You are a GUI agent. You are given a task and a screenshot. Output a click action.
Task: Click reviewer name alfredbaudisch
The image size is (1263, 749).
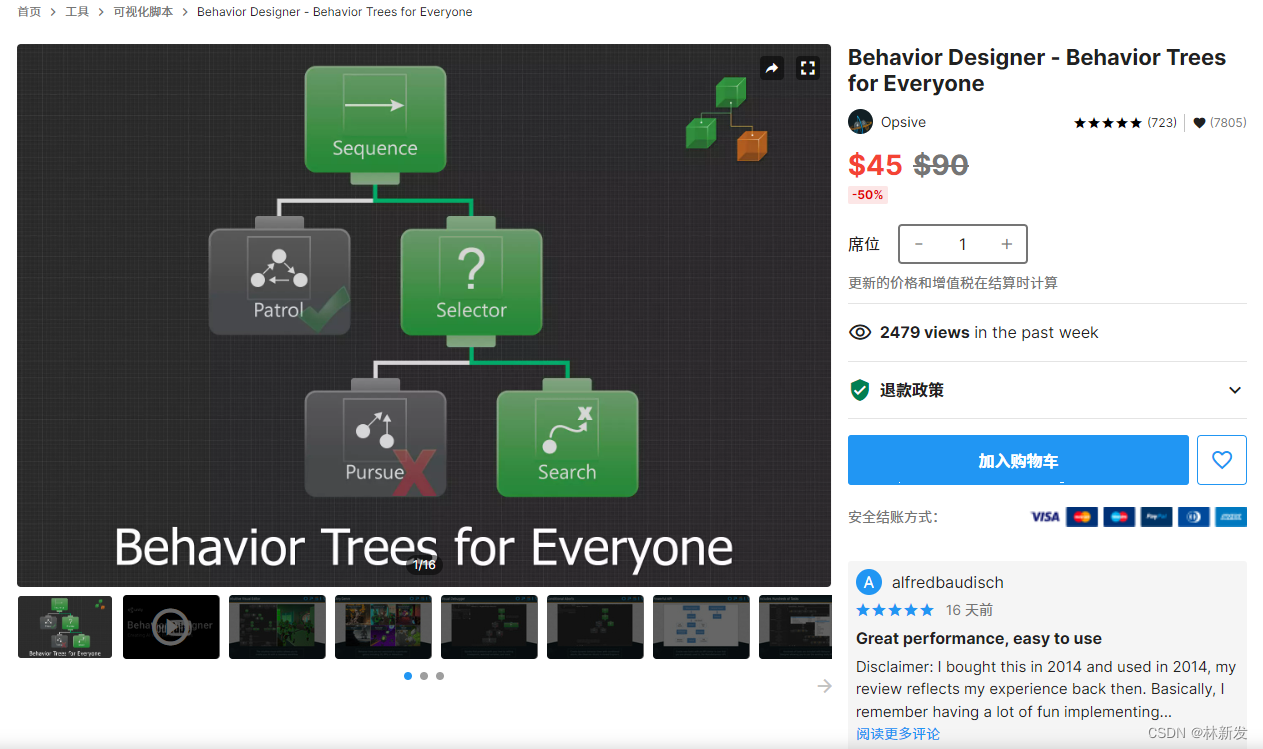948,583
